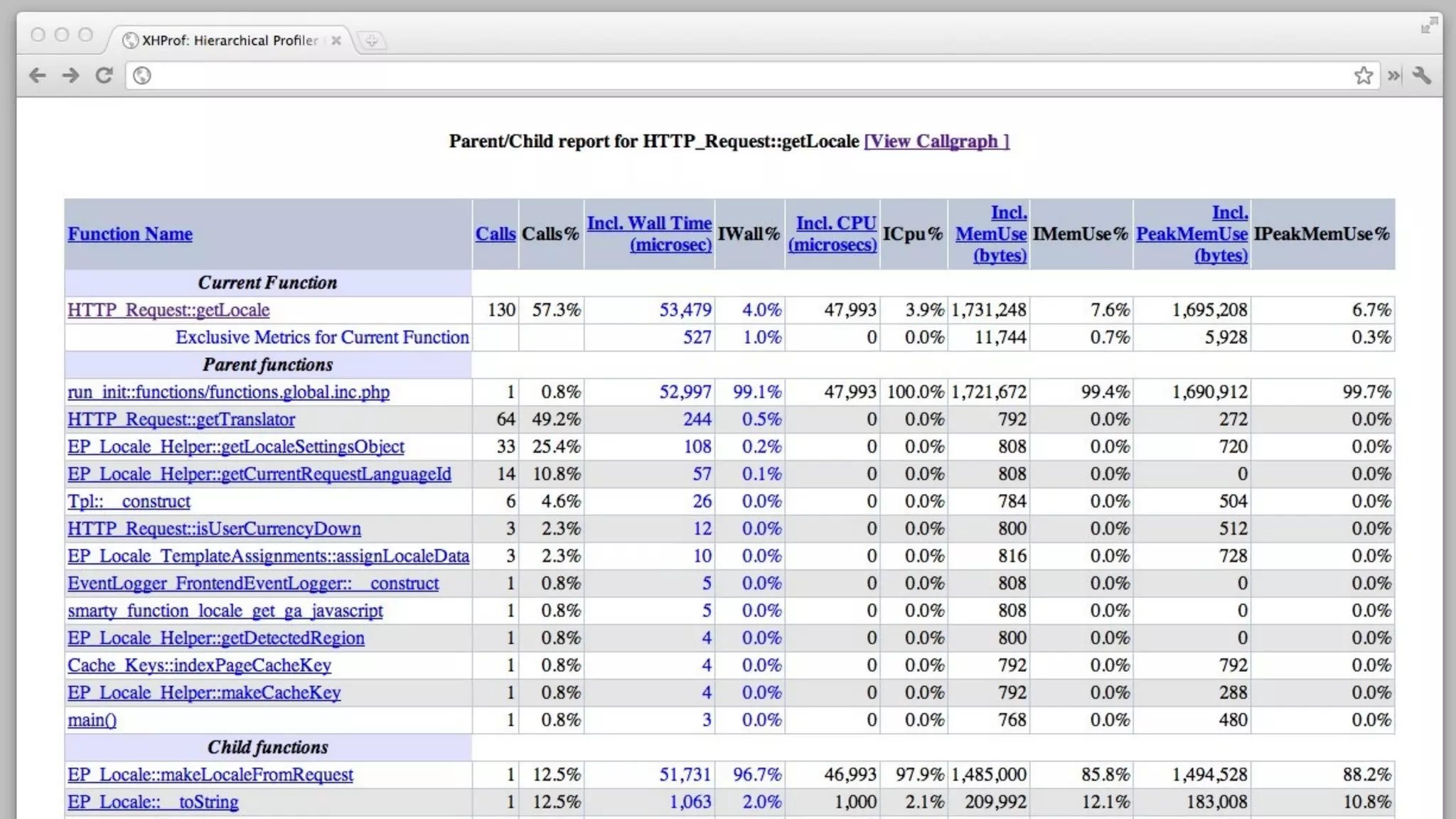Open HTTP_Request::getTranslator parent function link
Screen dimensions: 1456x819
181,419
